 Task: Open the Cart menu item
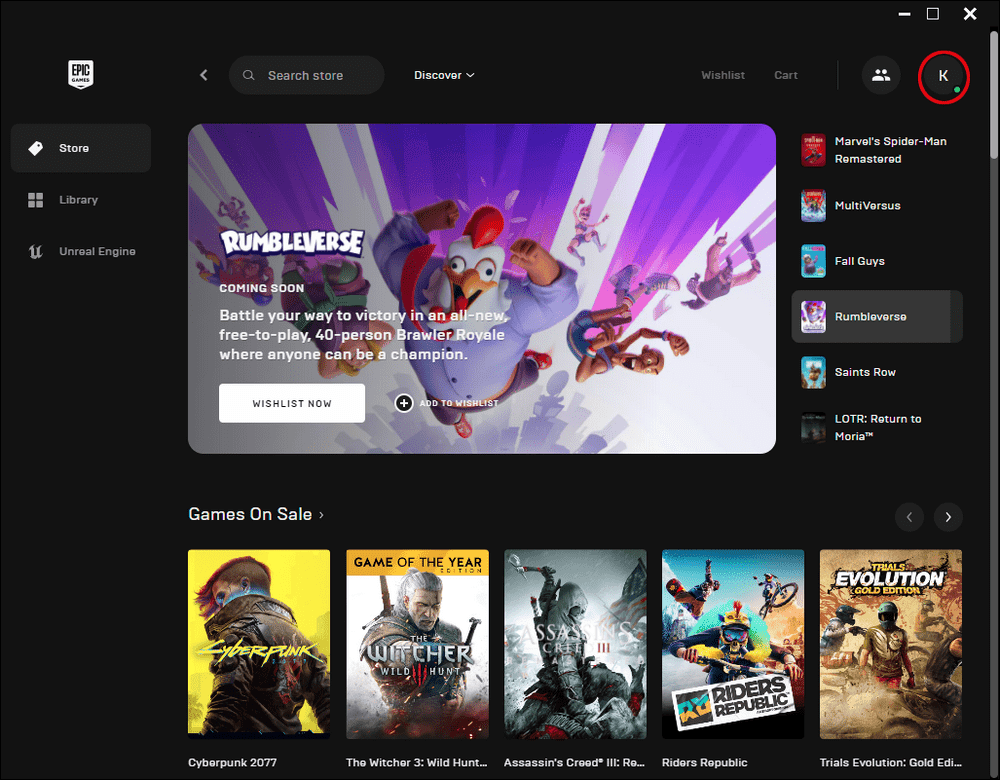(x=786, y=75)
